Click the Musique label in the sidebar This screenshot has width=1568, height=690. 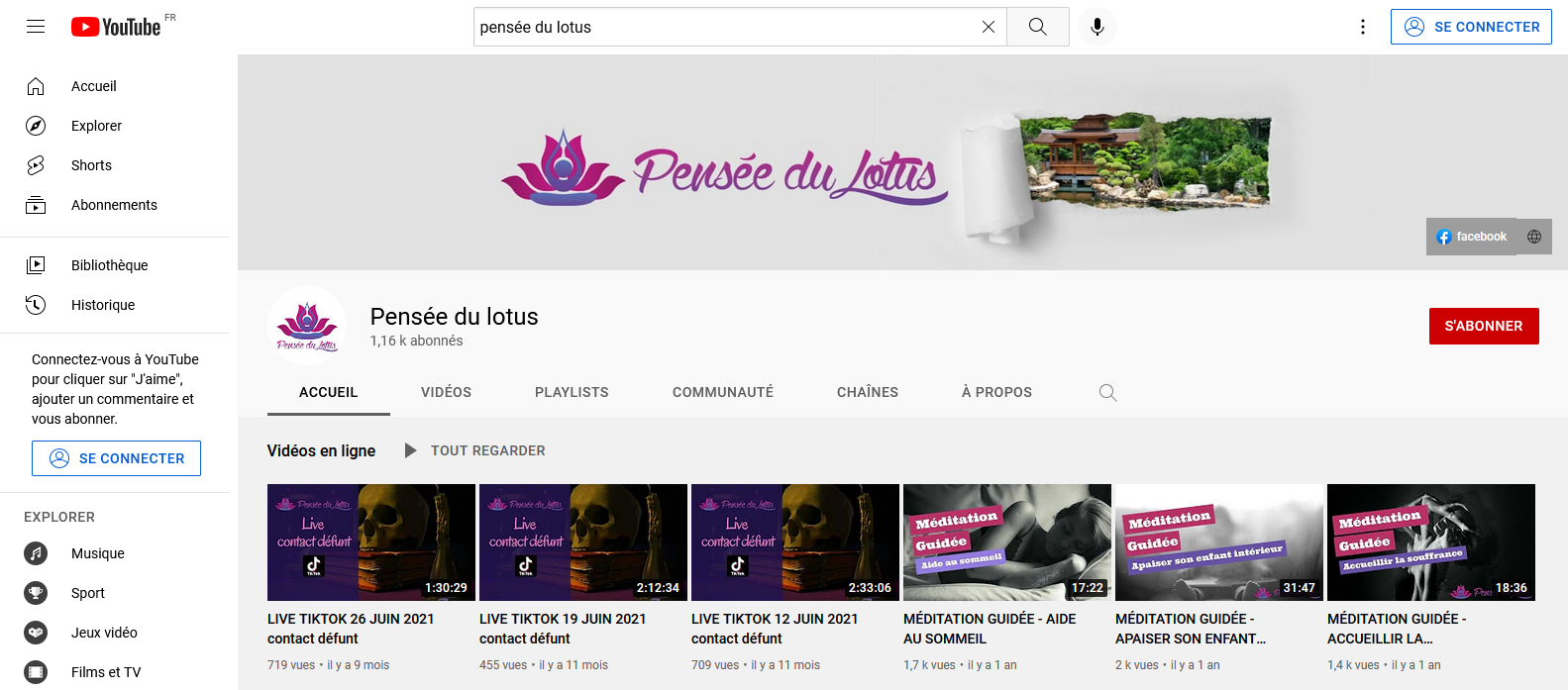click(98, 553)
